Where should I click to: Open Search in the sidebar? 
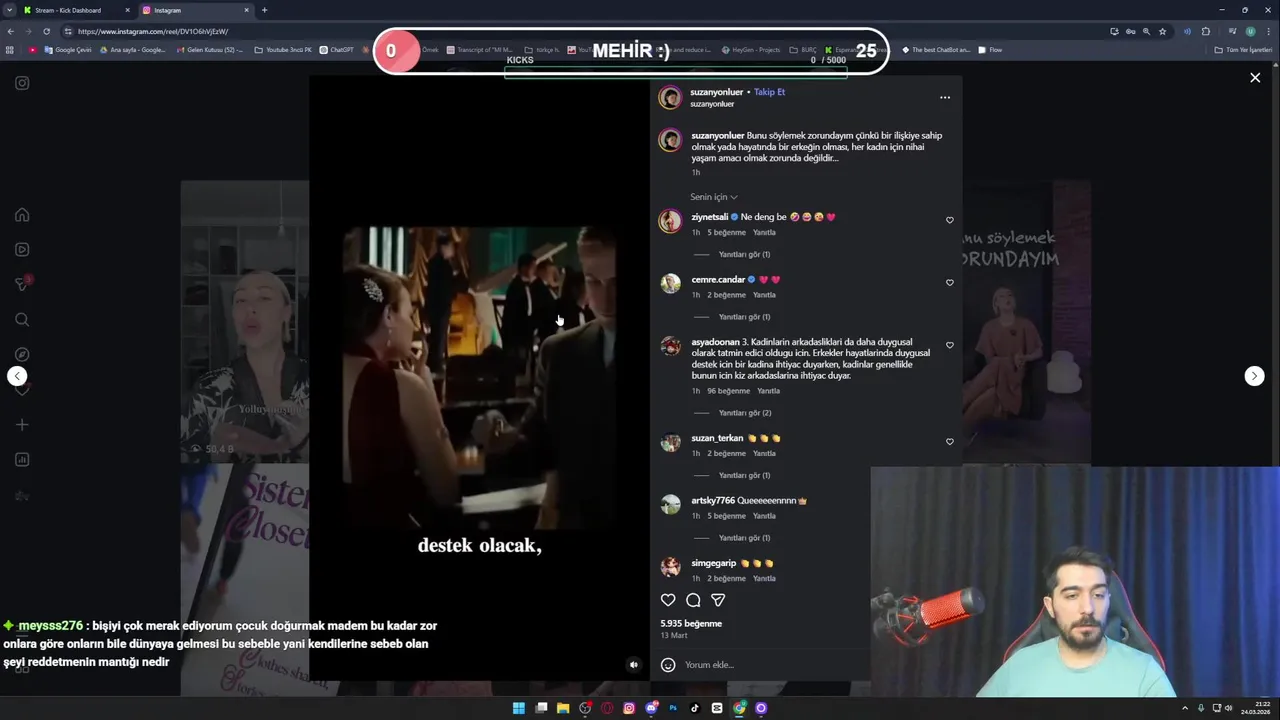click(22, 319)
